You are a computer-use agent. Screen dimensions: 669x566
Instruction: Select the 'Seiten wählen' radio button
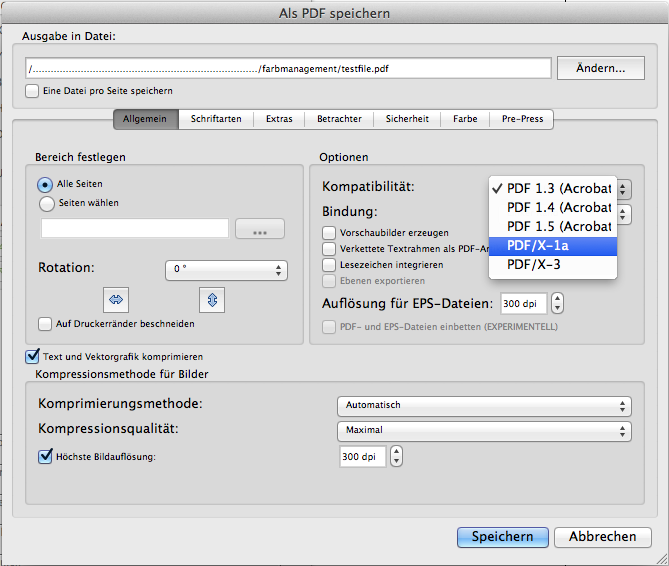coord(46,203)
